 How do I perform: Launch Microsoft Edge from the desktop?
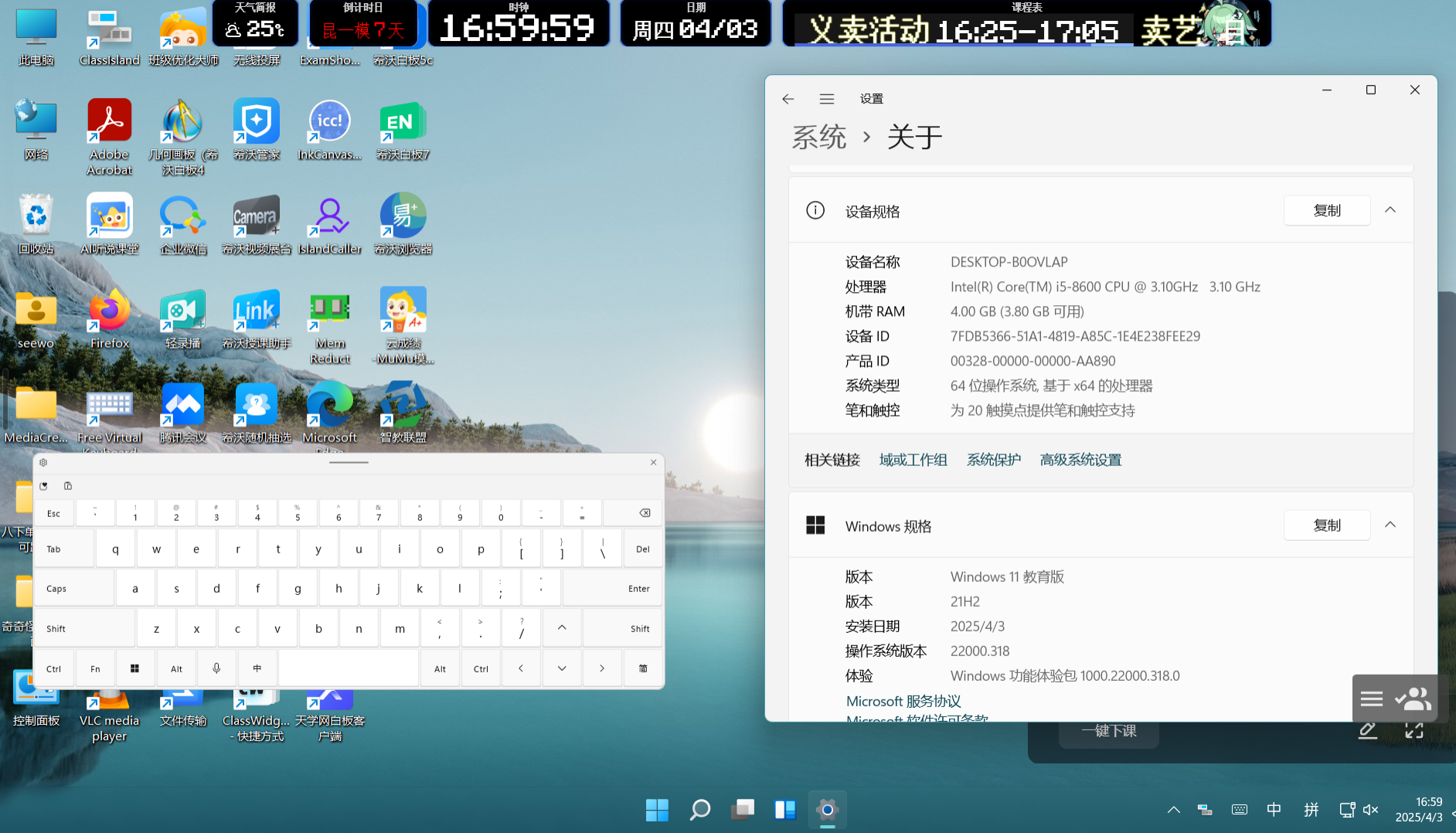click(329, 406)
